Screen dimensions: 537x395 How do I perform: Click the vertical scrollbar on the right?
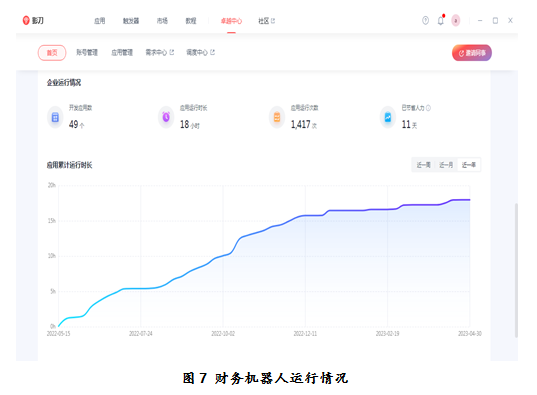pyautogui.click(x=516, y=270)
